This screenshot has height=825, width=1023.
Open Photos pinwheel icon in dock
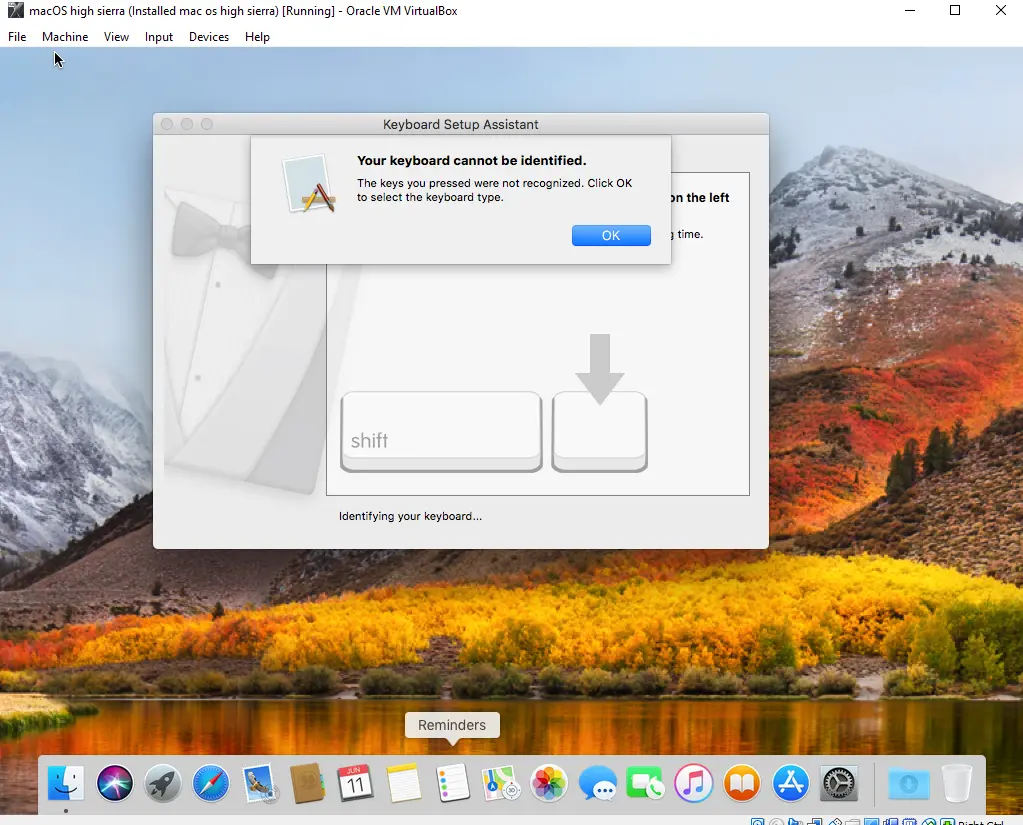point(549,783)
